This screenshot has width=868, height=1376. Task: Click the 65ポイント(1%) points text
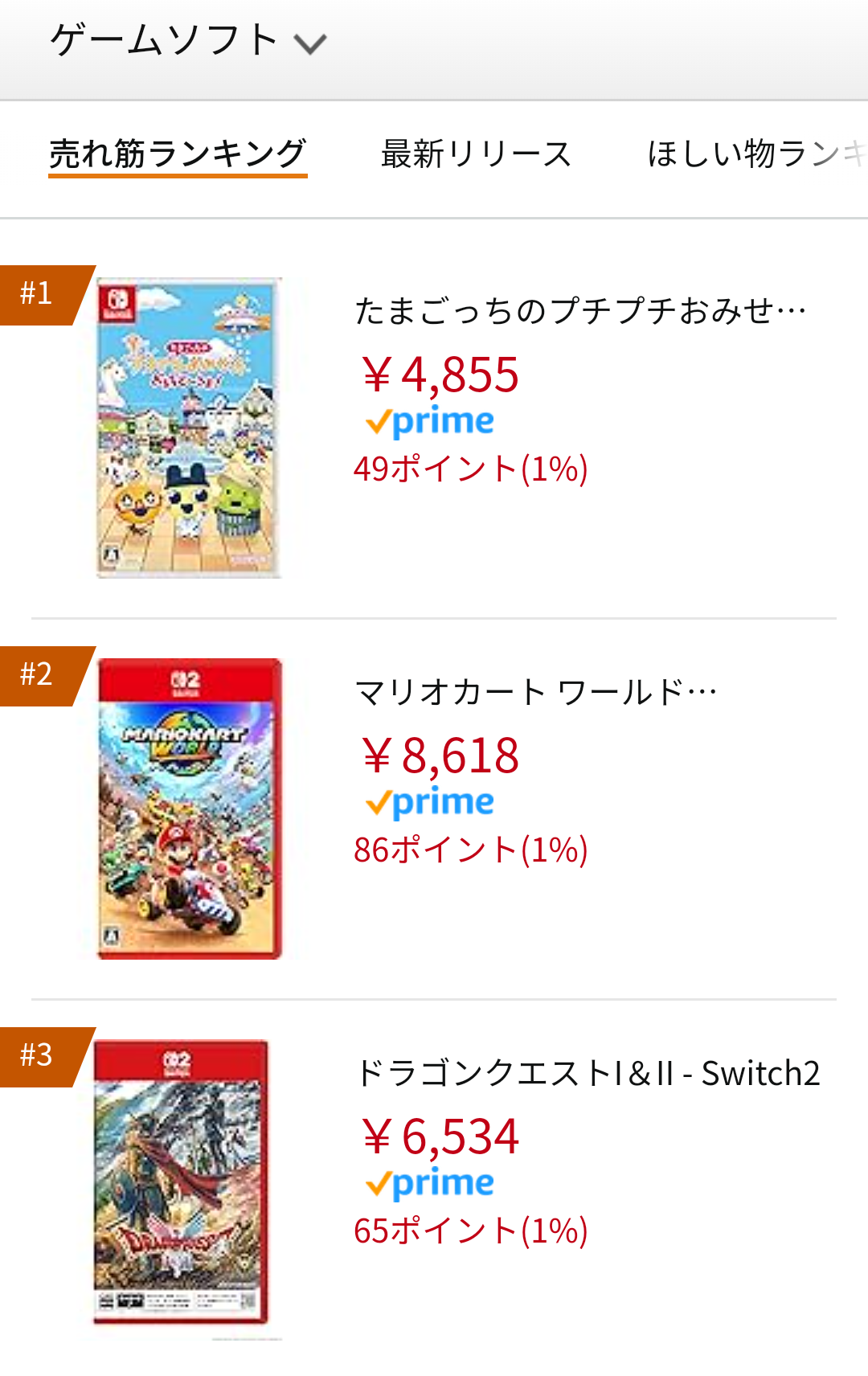(471, 1231)
